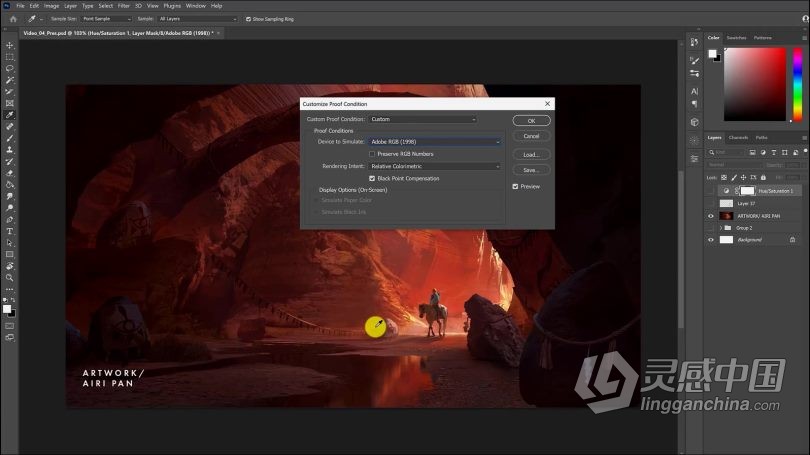The image size is (810, 455).
Task: Select the Hand tool
Action: pyautogui.click(x=9, y=266)
